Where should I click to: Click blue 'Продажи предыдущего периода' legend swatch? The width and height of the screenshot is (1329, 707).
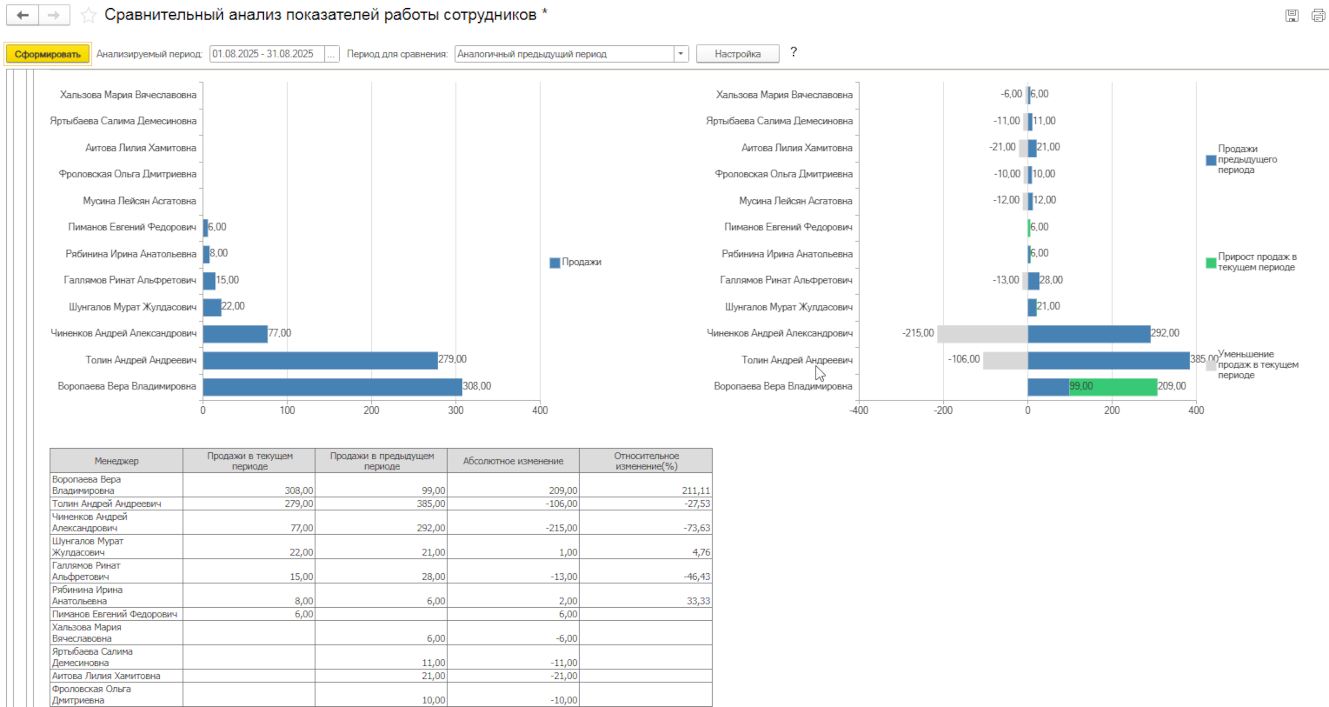(x=1211, y=159)
